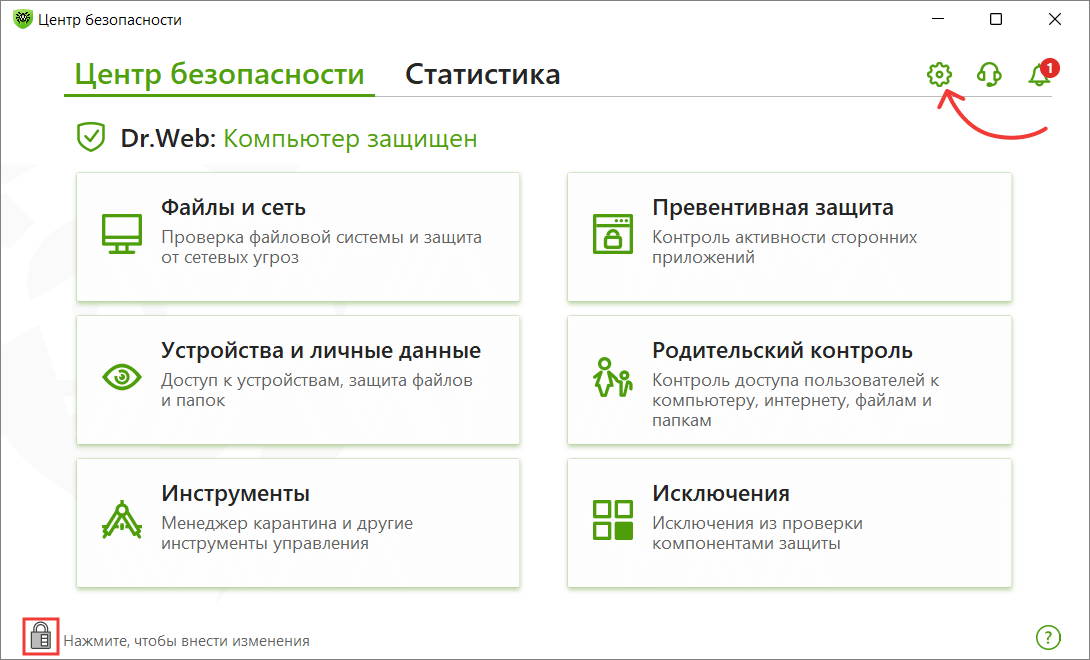
Task: Maximize the Центр безопасности window
Action: [x=996, y=19]
